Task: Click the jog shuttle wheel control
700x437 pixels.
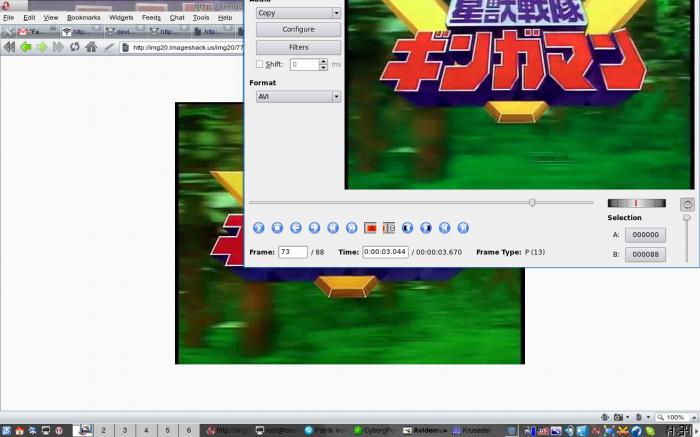Action: click(x=637, y=203)
